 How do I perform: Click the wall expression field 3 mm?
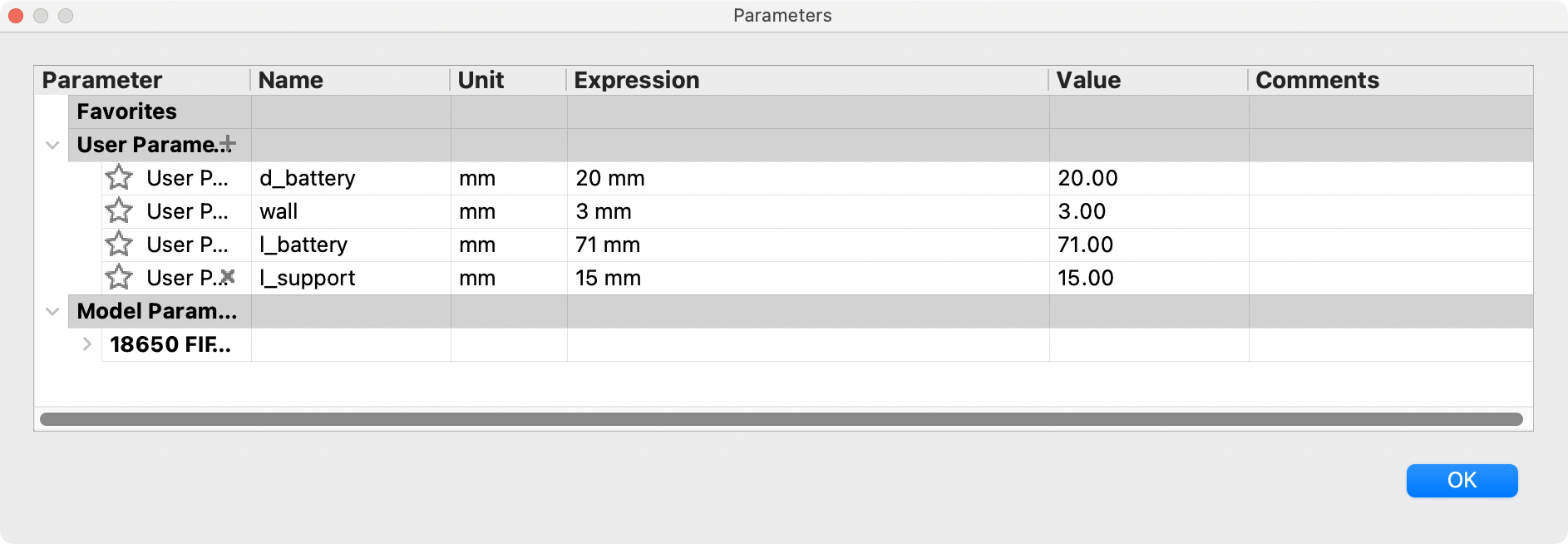[604, 211]
